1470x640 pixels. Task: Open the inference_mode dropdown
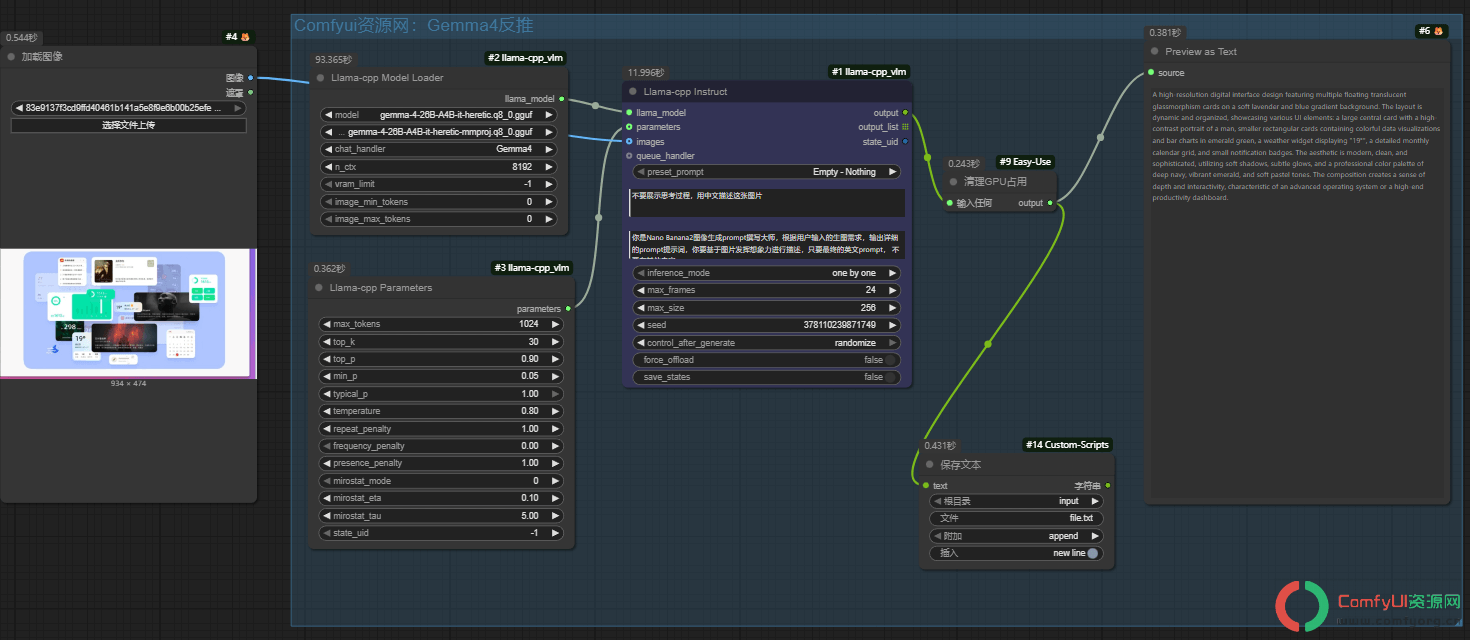766,273
